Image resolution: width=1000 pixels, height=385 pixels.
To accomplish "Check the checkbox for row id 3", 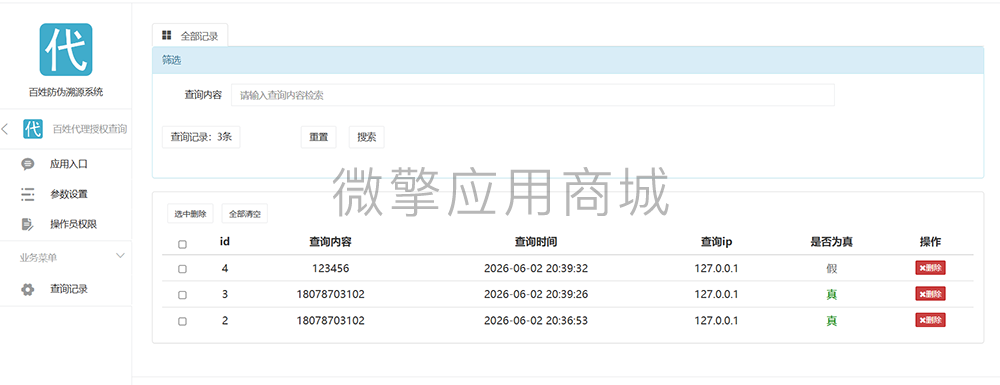I will point(182,295).
